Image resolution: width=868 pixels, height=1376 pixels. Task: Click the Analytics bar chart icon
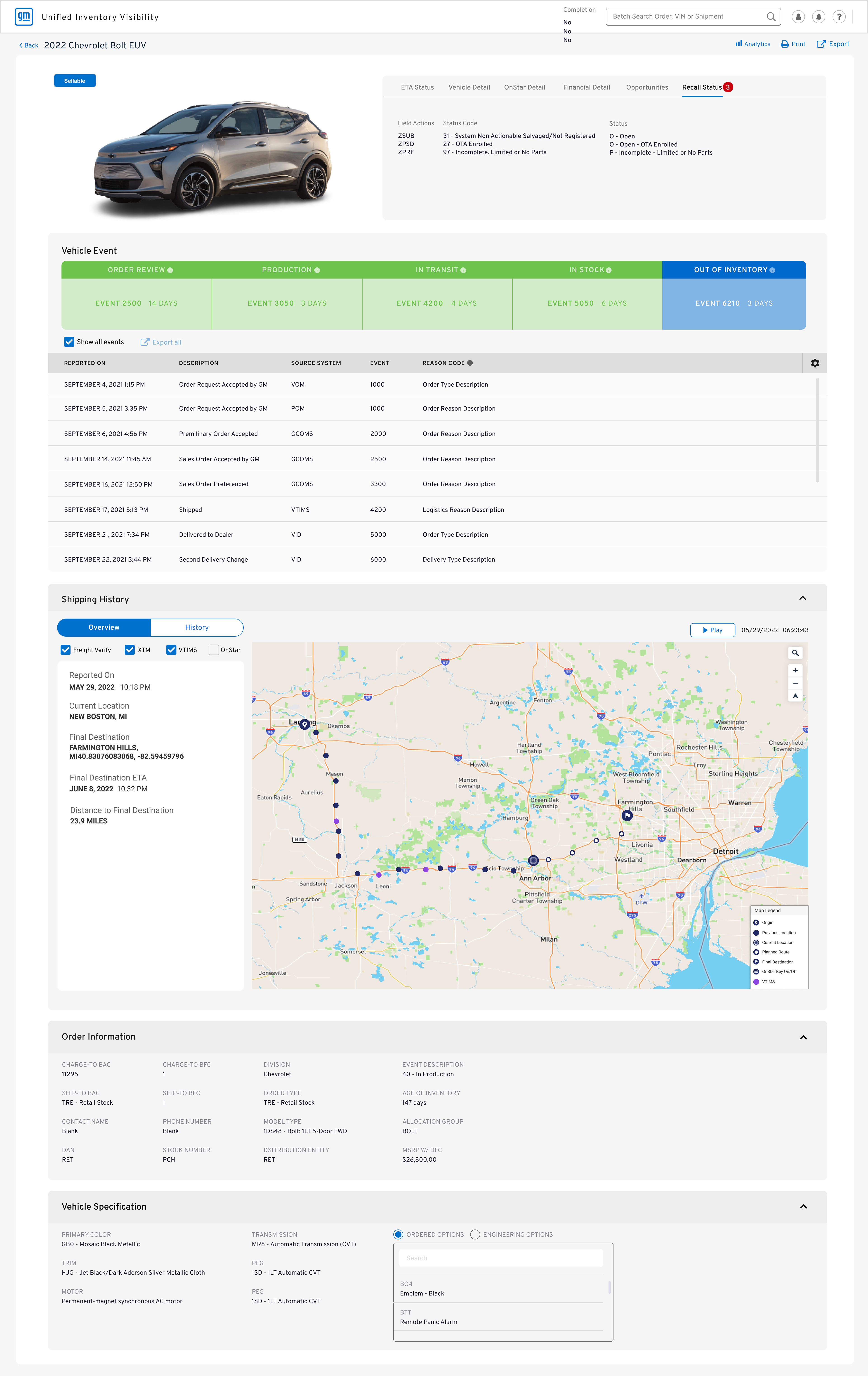[x=739, y=43]
